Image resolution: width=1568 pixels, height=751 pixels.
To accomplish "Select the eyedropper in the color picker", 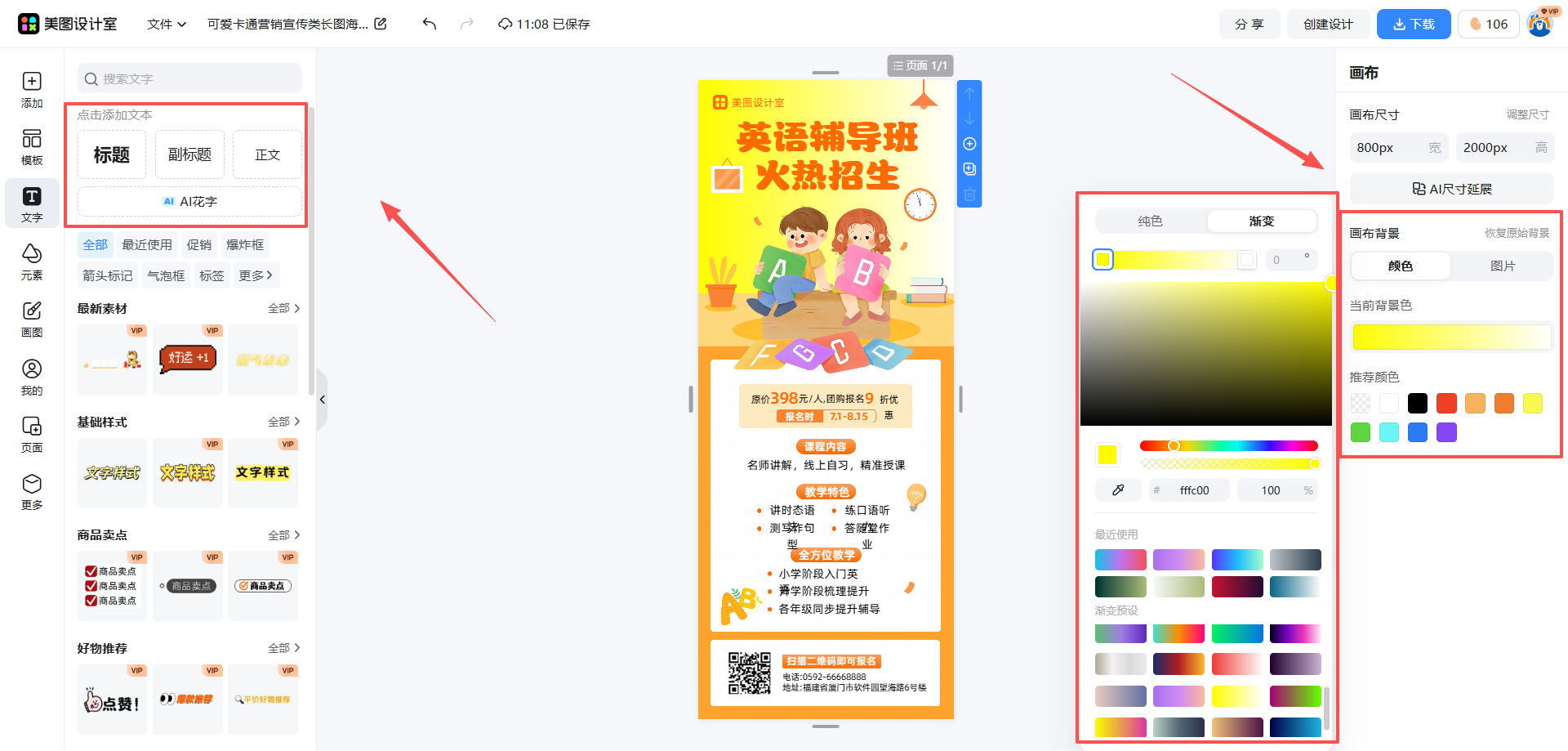I will pos(1118,489).
